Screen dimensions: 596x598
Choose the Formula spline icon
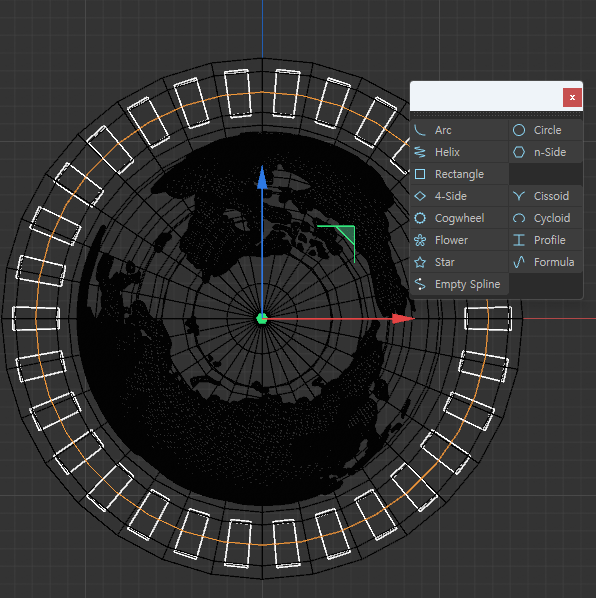click(519, 262)
